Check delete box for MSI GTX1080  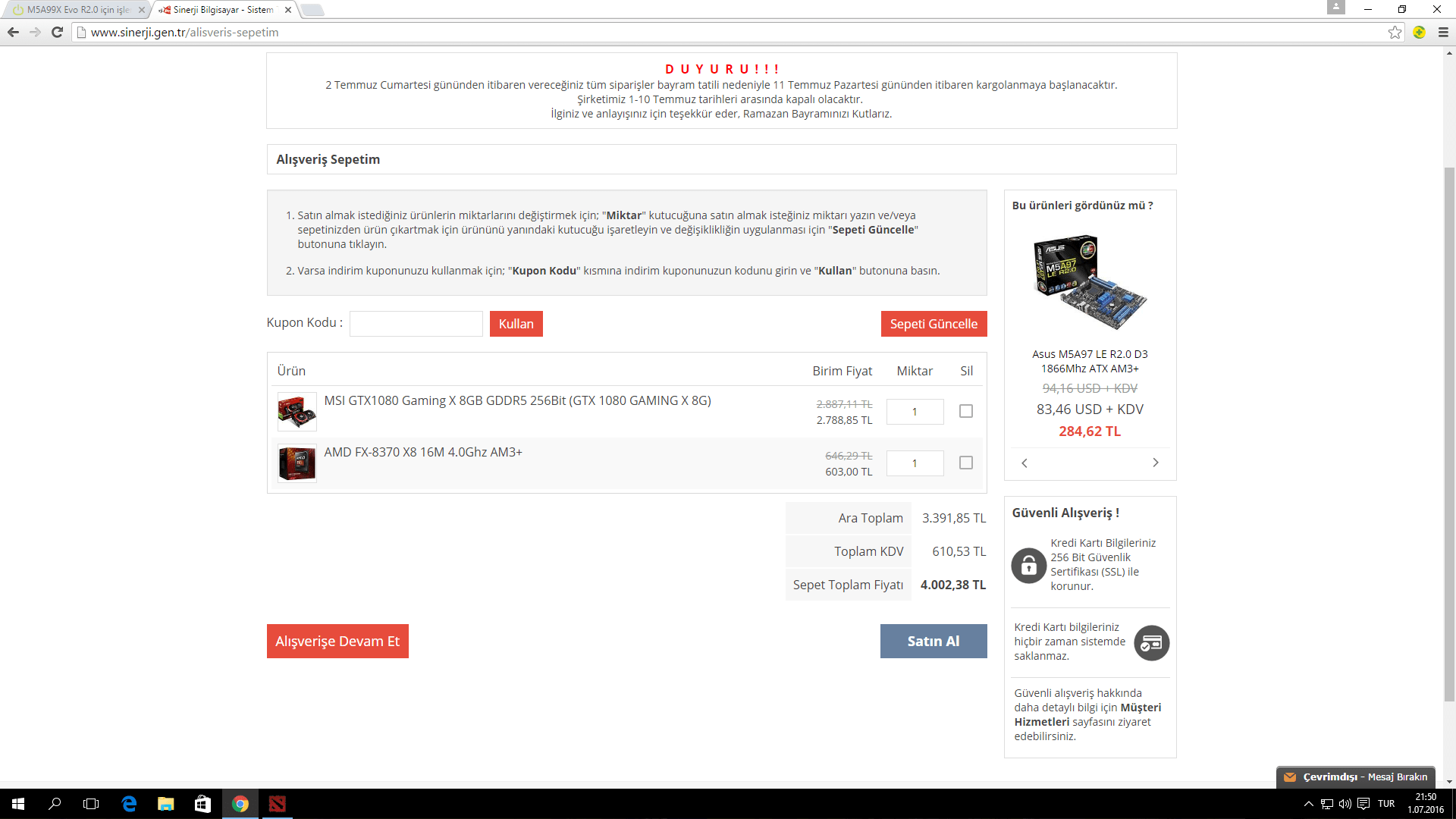coord(965,411)
